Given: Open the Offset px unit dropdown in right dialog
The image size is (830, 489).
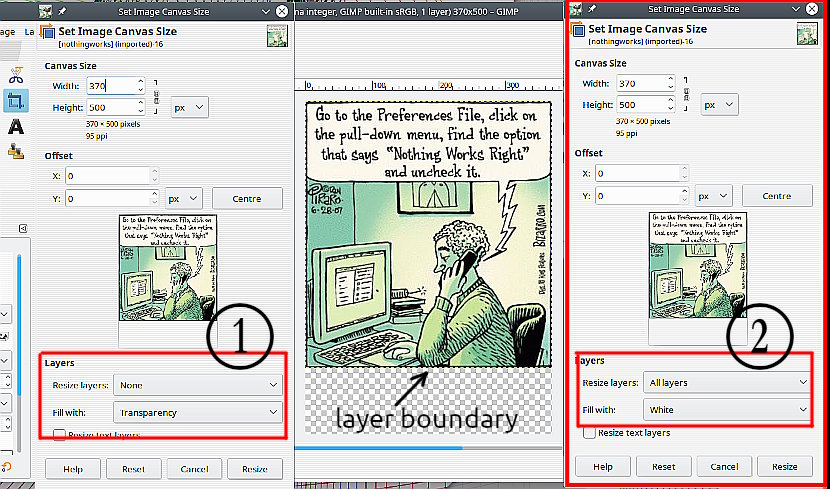Looking at the screenshot, I should [x=714, y=196].
